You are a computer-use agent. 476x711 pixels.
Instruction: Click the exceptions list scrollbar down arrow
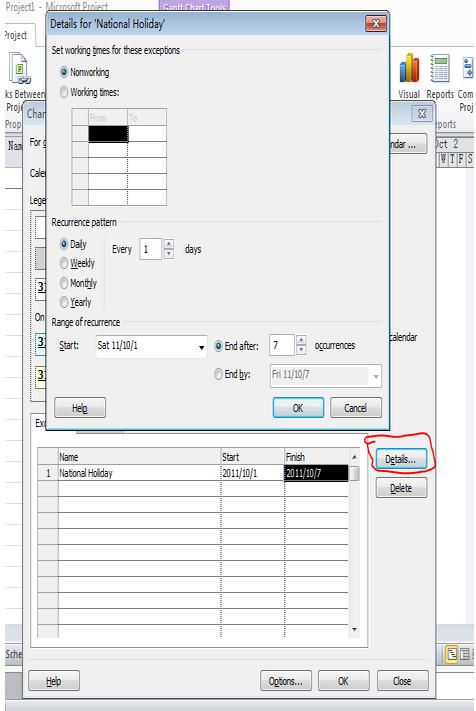pos(355,629)
